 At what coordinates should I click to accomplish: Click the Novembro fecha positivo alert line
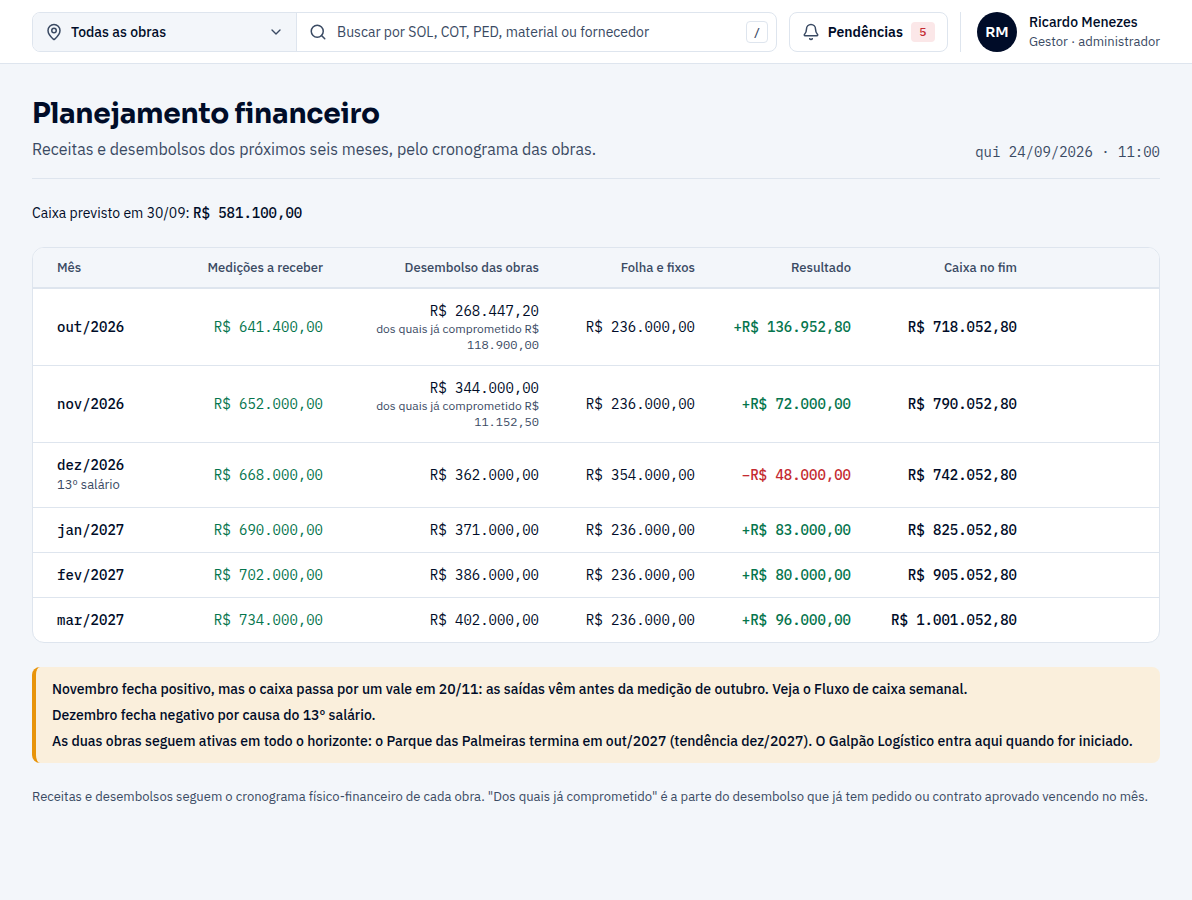click(x=509, y=689)
